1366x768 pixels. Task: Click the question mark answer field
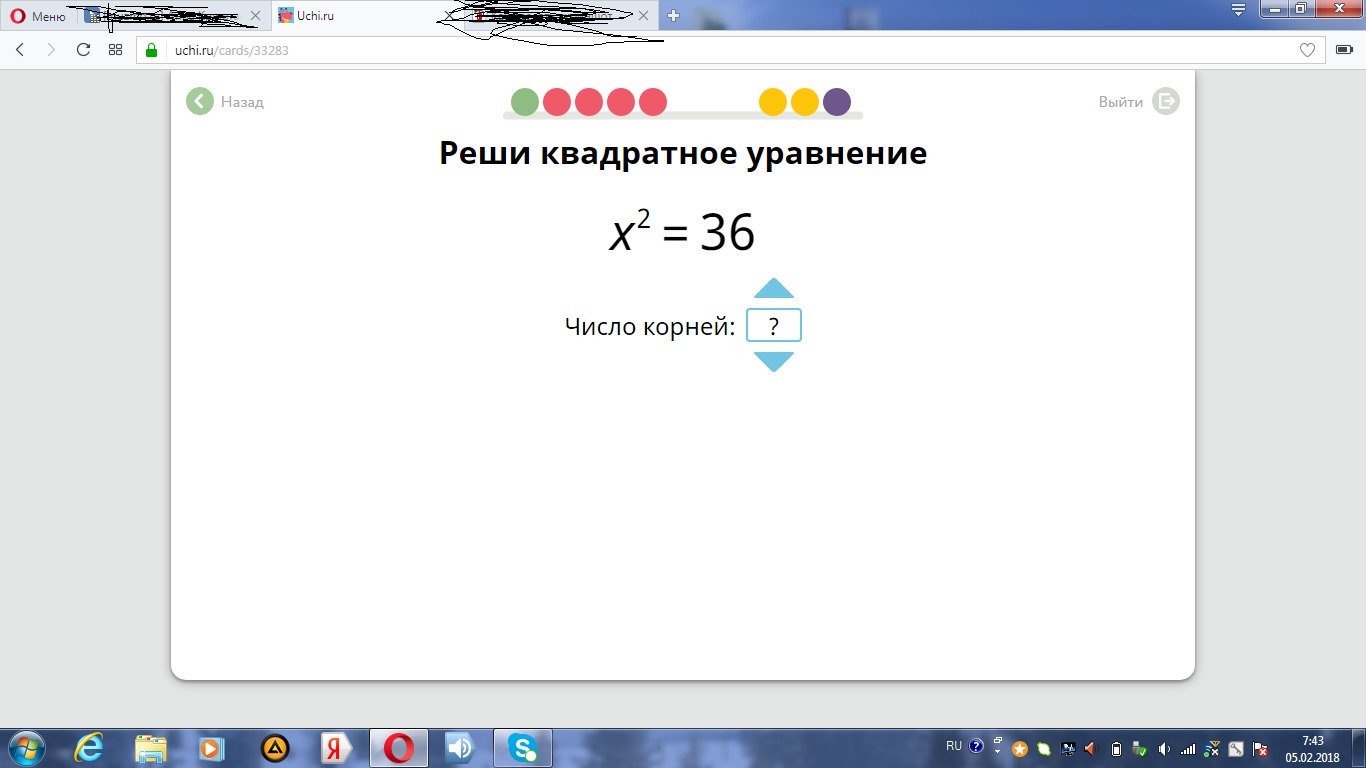[x=773, y=325]
